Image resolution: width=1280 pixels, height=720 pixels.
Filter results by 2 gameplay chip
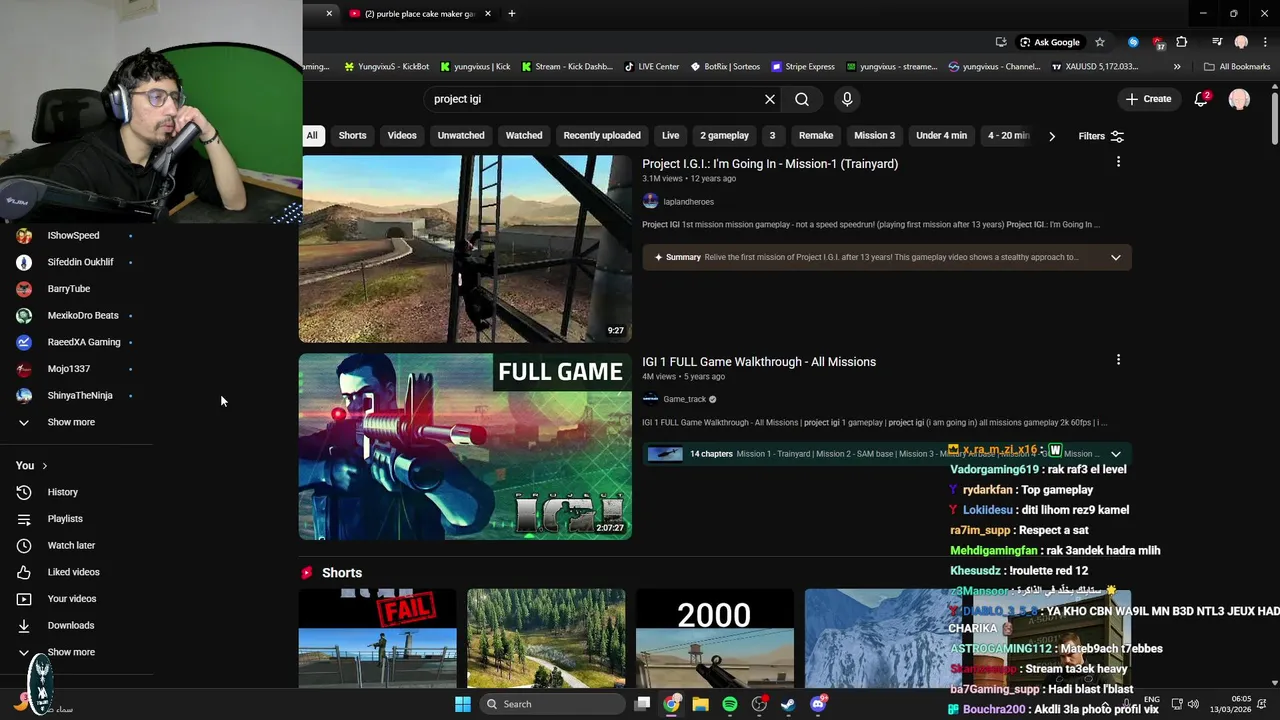pos(724,136)
